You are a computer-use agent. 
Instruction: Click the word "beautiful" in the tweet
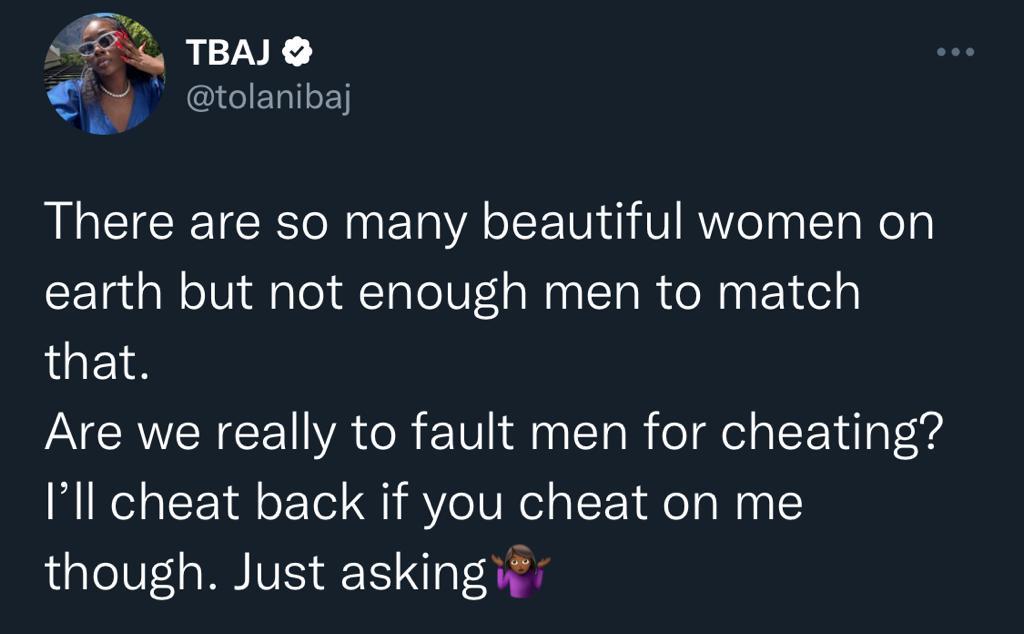point(583,222)
